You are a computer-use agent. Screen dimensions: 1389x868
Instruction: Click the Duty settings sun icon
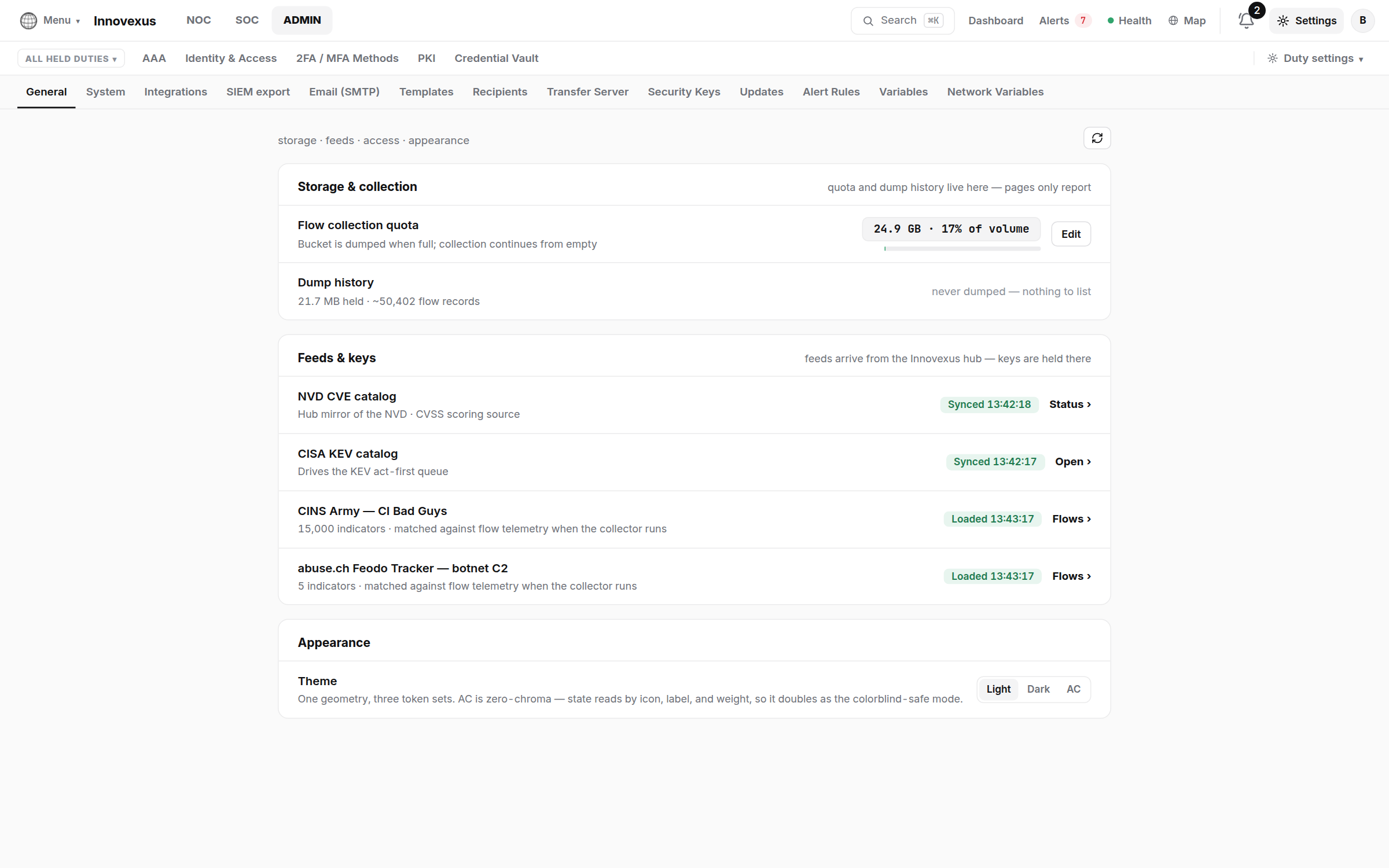tap(1272, 58)
